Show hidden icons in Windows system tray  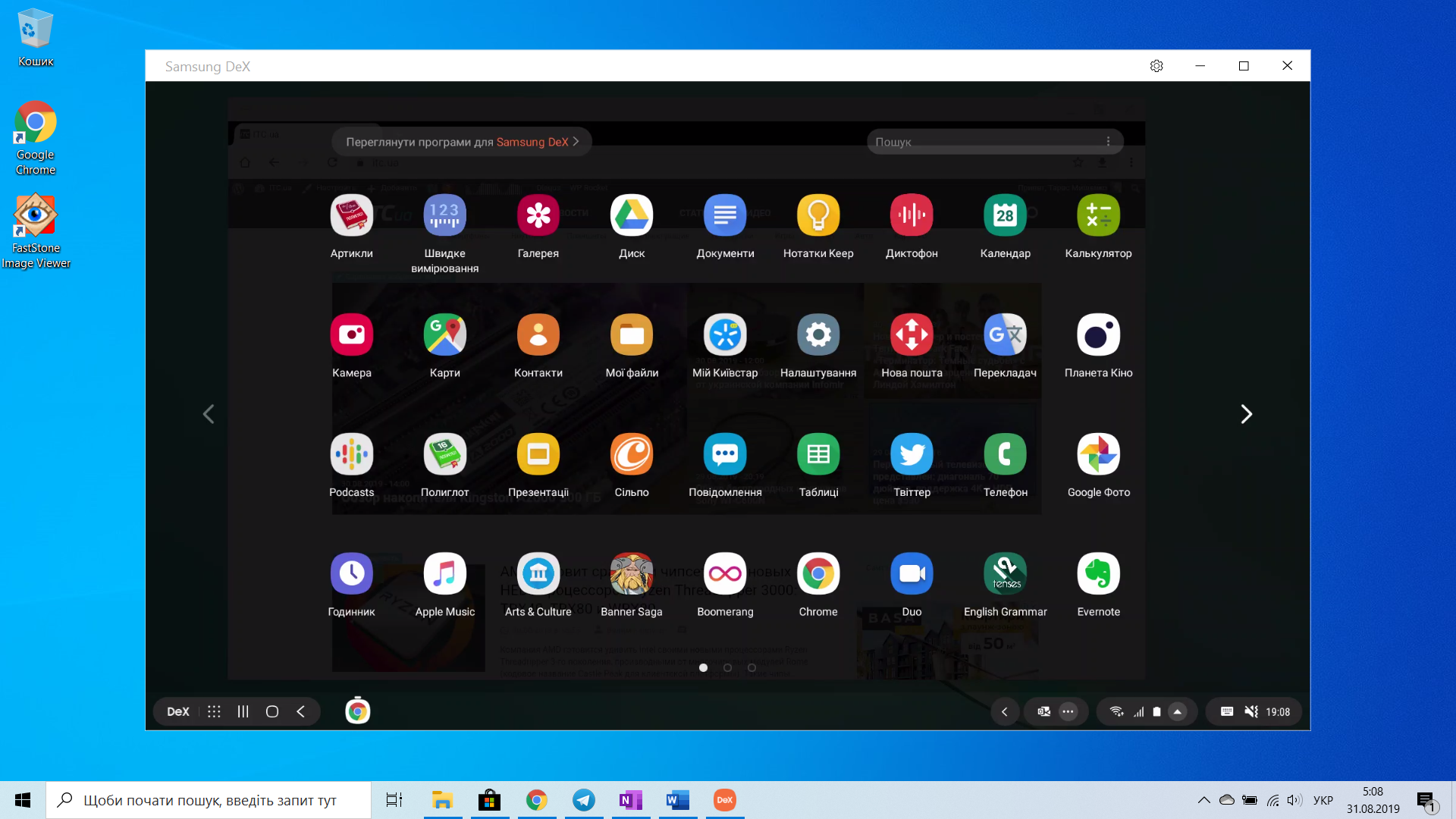[1203, 800]
